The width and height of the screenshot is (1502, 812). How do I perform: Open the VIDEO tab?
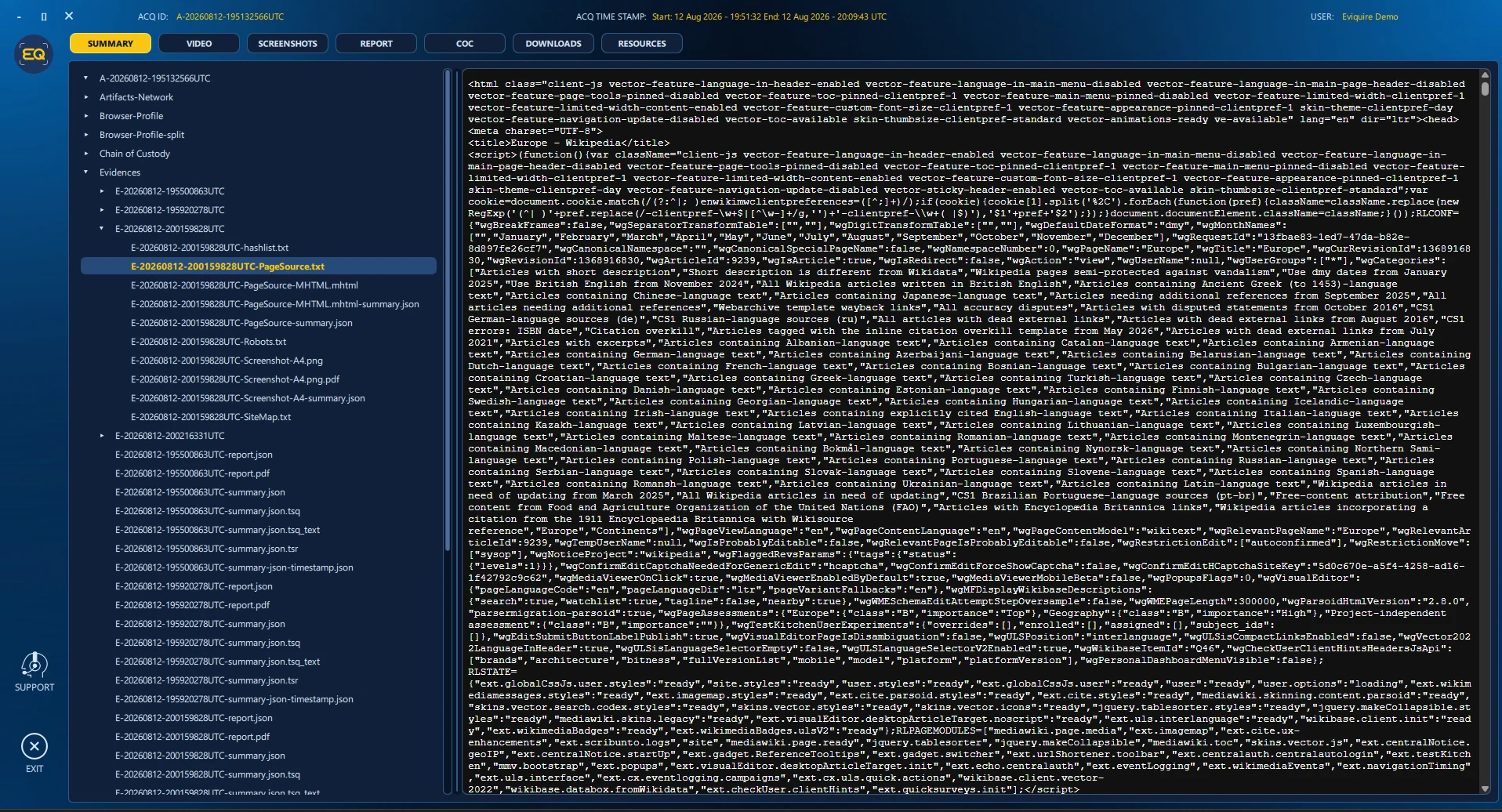click(x=199, y=44)
